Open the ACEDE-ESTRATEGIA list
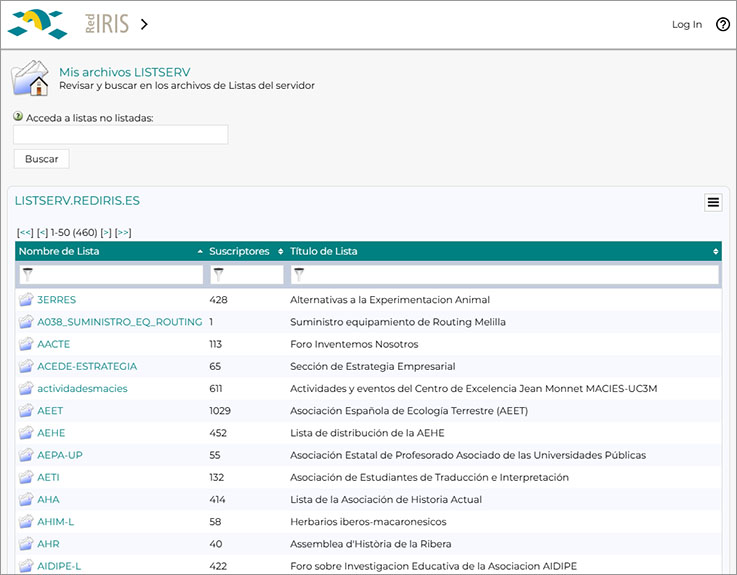This screenshot has height=575, width=737. pyautogui.click(x=87, y=366)
